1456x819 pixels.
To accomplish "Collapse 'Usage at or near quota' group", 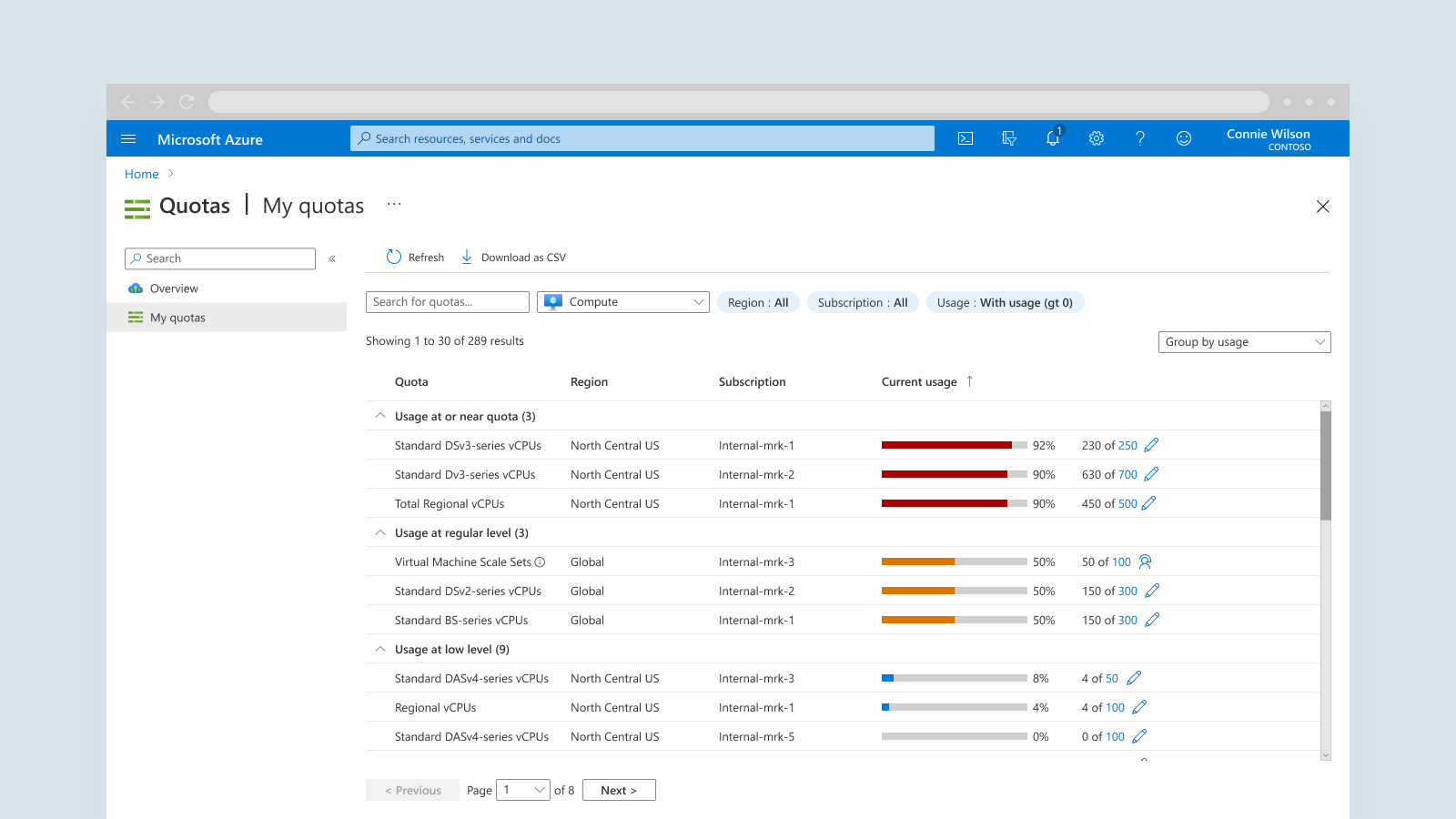I will click(380, 416).
